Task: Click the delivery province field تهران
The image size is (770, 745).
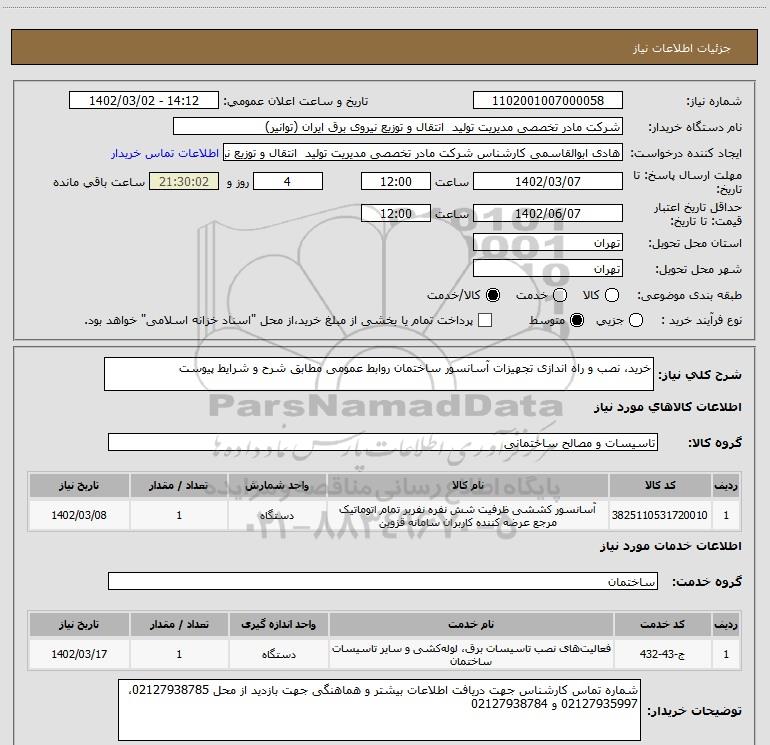Action: (x=548, y=243)
